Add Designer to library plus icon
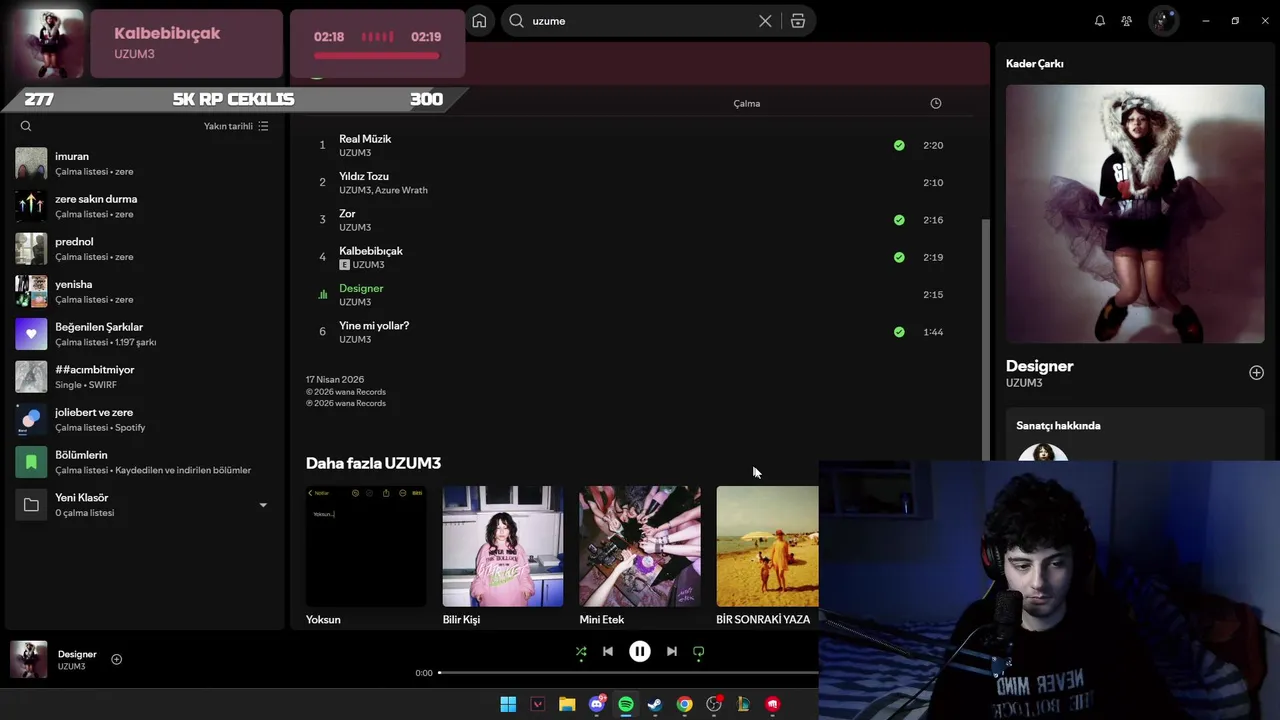Image resolution: width=1280 pixels, height=720 pixels. coord(1256,373)
